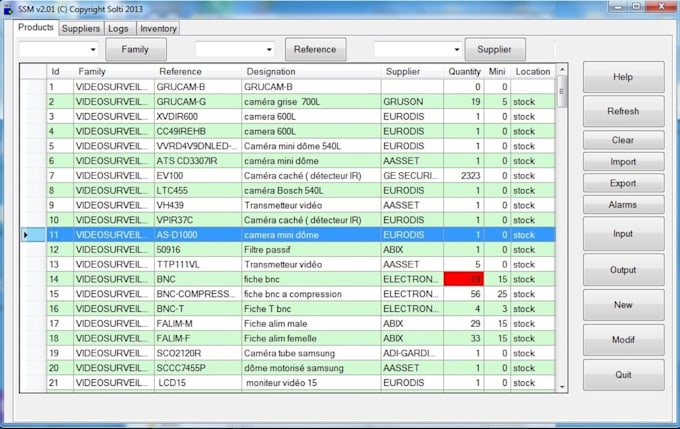The image size is (680, 429).
Task: Select reference cell LCD15
Action: point(198,383)
